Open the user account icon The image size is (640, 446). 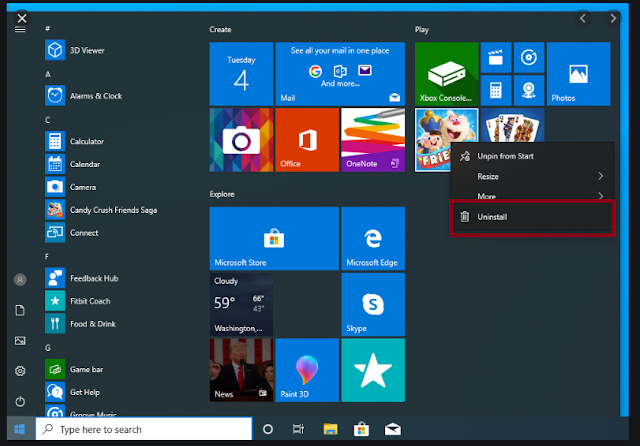20,280
